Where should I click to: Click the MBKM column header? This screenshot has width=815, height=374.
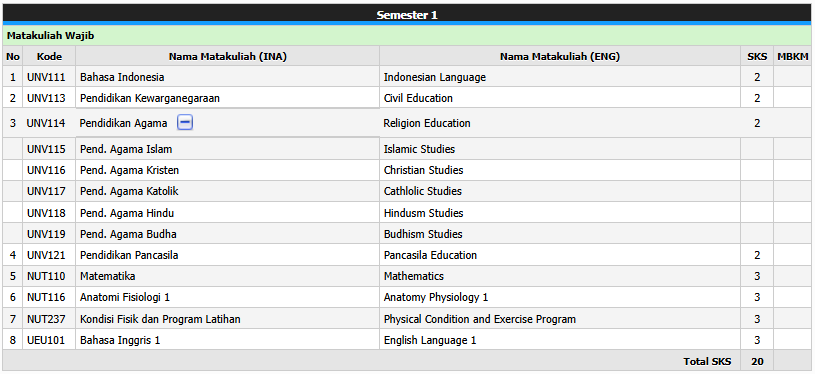792,57
